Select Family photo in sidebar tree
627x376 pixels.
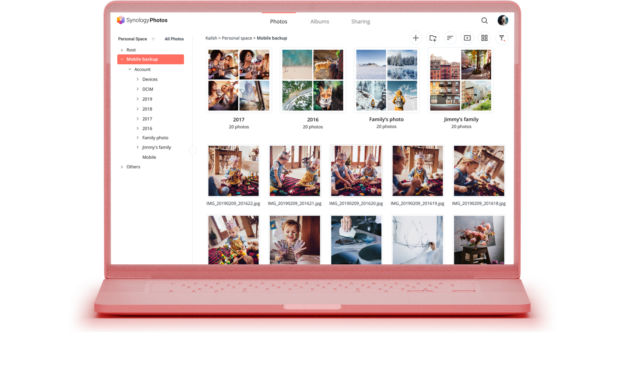click(x=155, y=138)
